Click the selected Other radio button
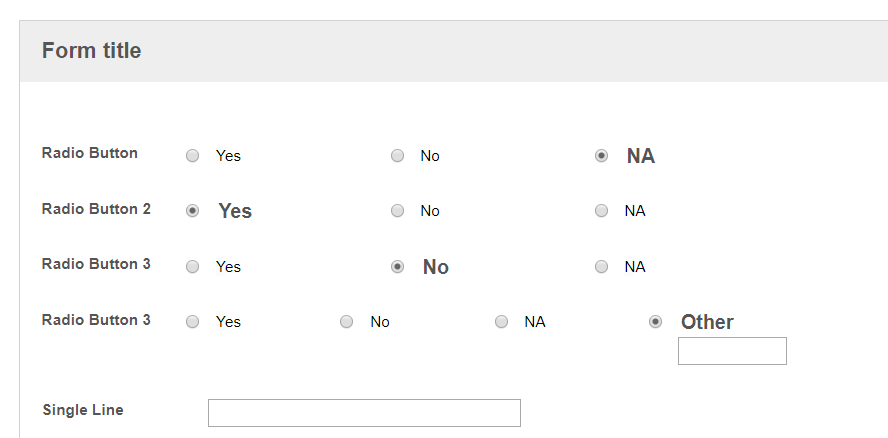The height and width of the screenshot is (438, 888). tap(655, 322)
